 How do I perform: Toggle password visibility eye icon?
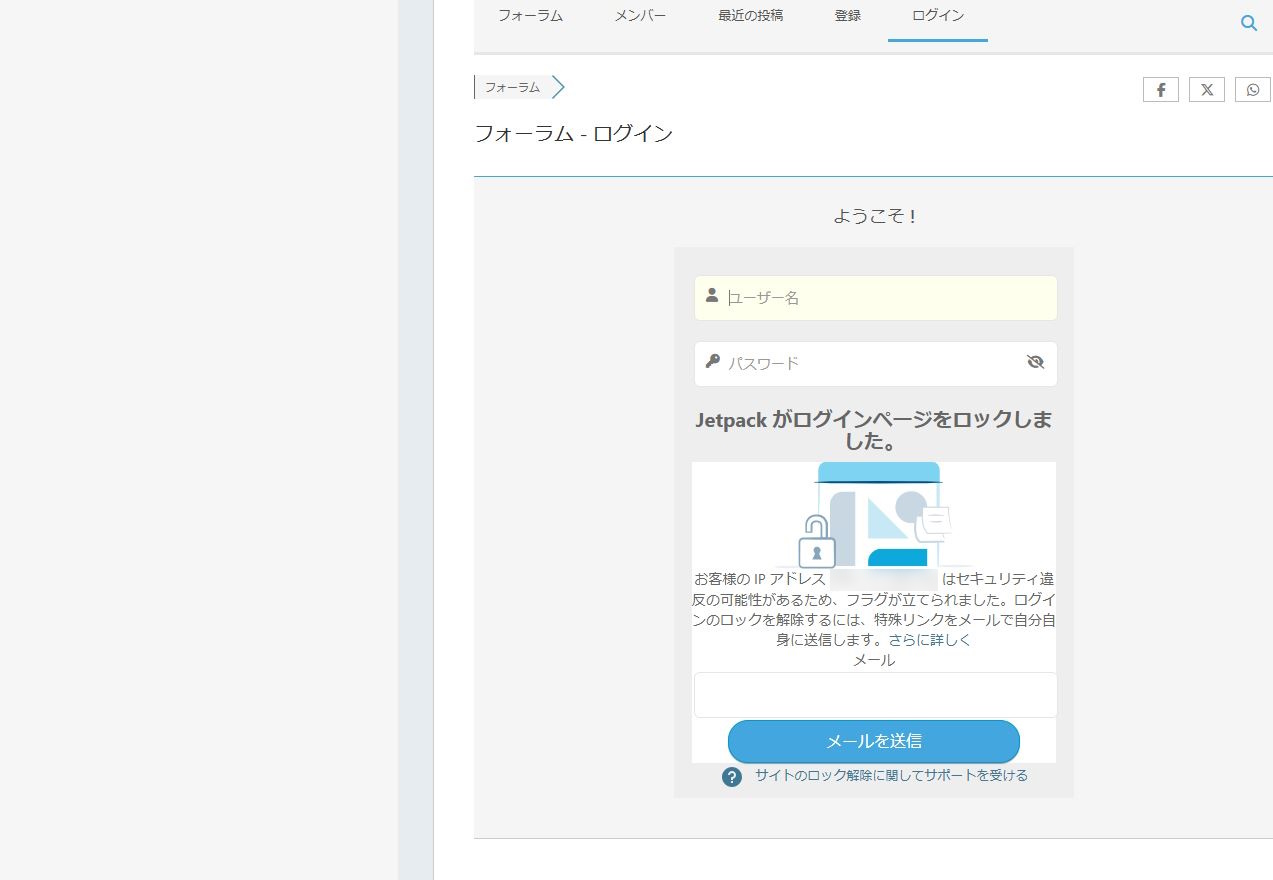point(1035,362)
